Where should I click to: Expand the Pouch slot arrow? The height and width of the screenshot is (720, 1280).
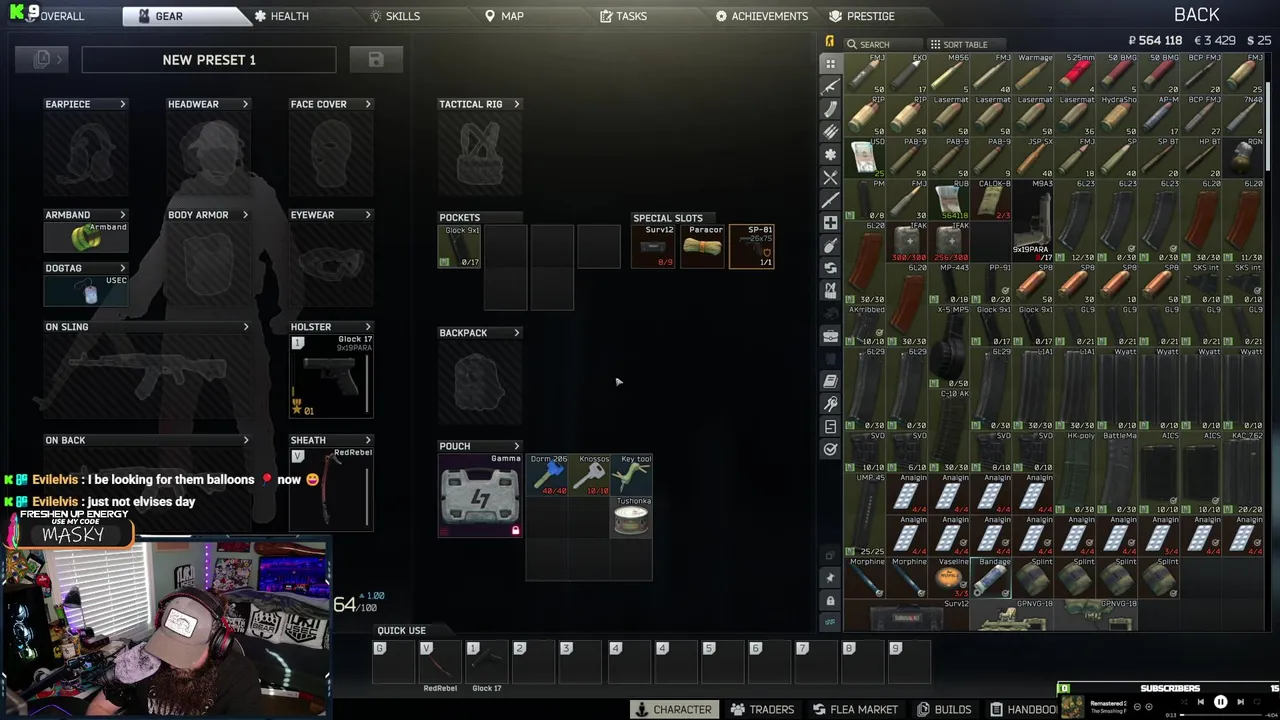pos(516,446)
